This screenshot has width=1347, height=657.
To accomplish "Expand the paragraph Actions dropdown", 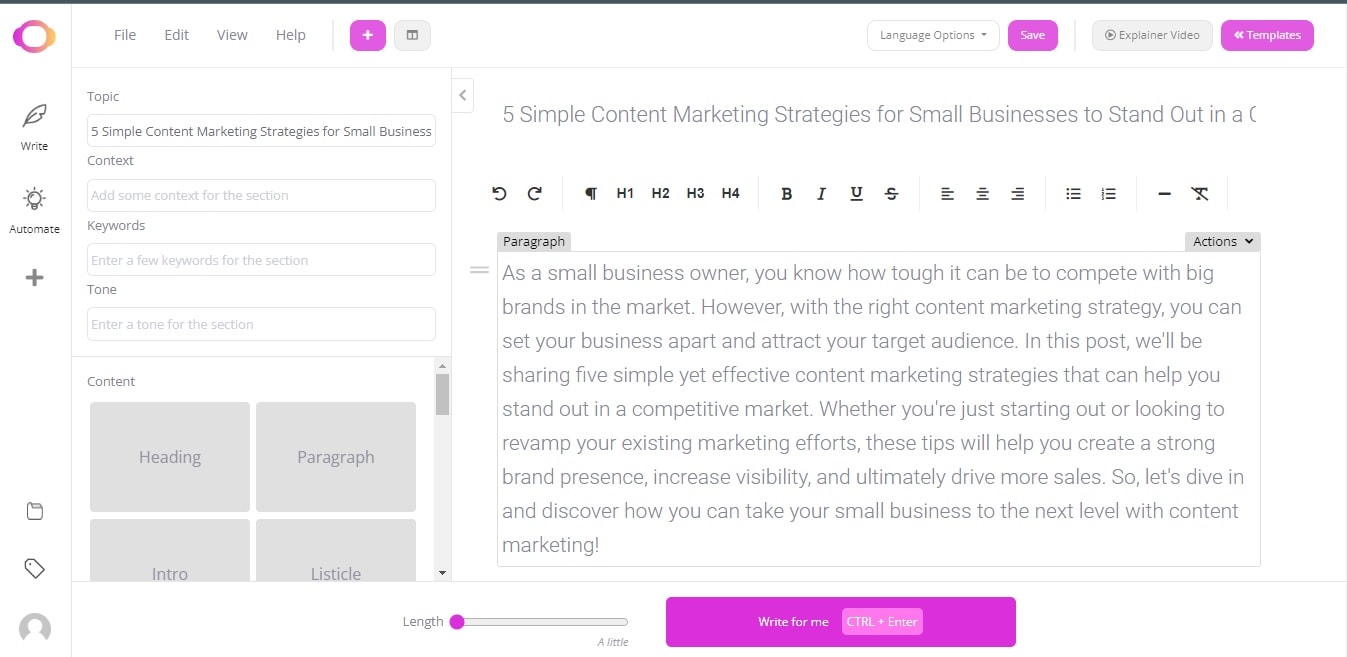I will pyautogui.click(x=1222, y=241).
